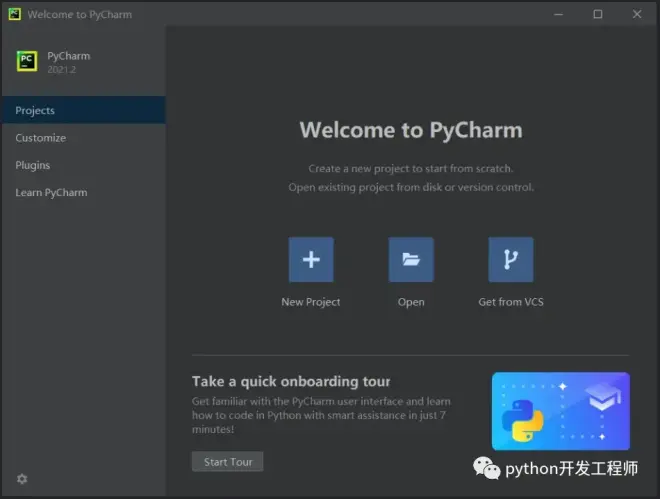The height and width of the screenshot is (499, 660).
Task: Switch to the Customize tab
Action: (x=84, y=138)
